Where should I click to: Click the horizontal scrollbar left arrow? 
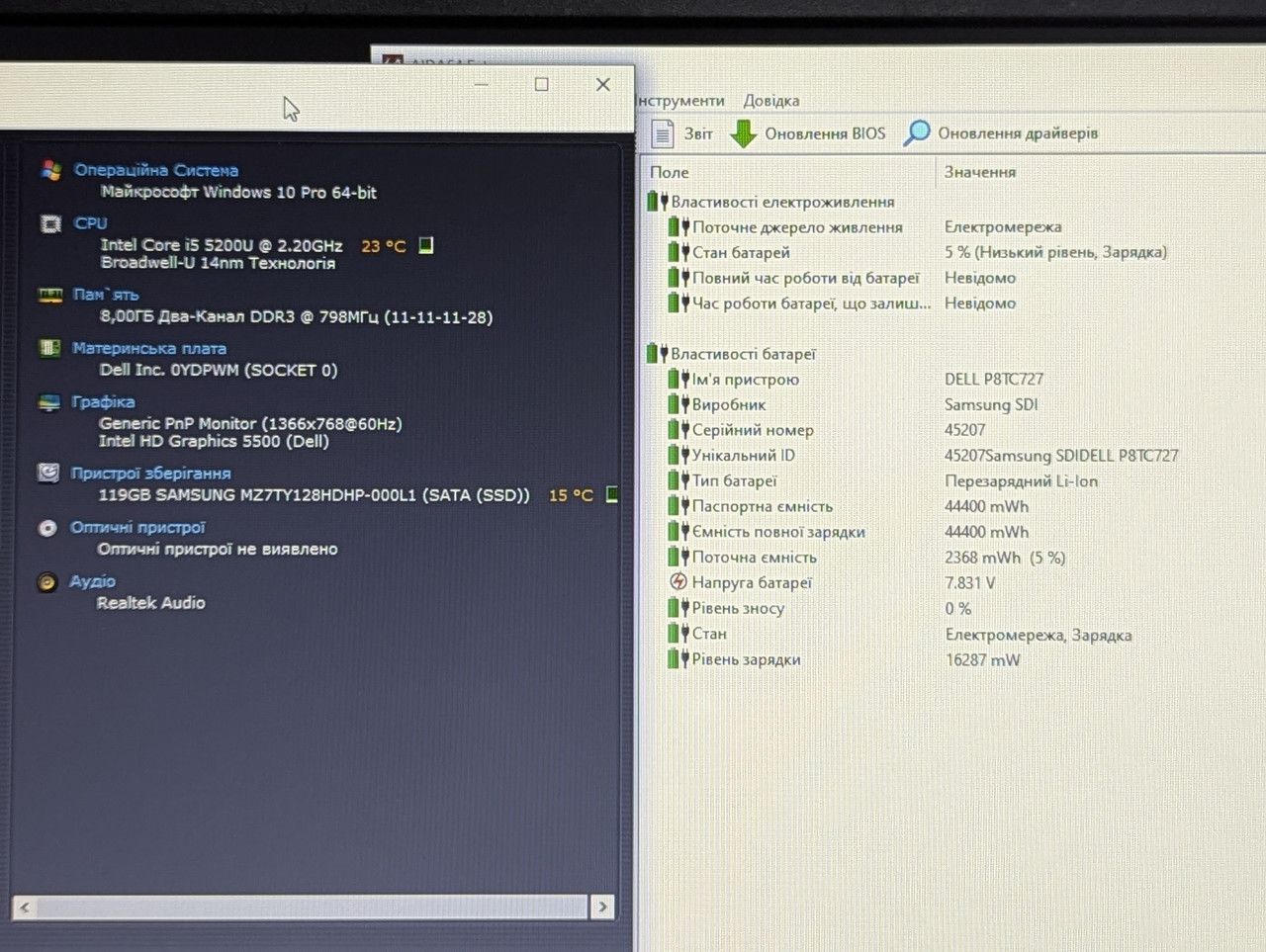(25, 907)
